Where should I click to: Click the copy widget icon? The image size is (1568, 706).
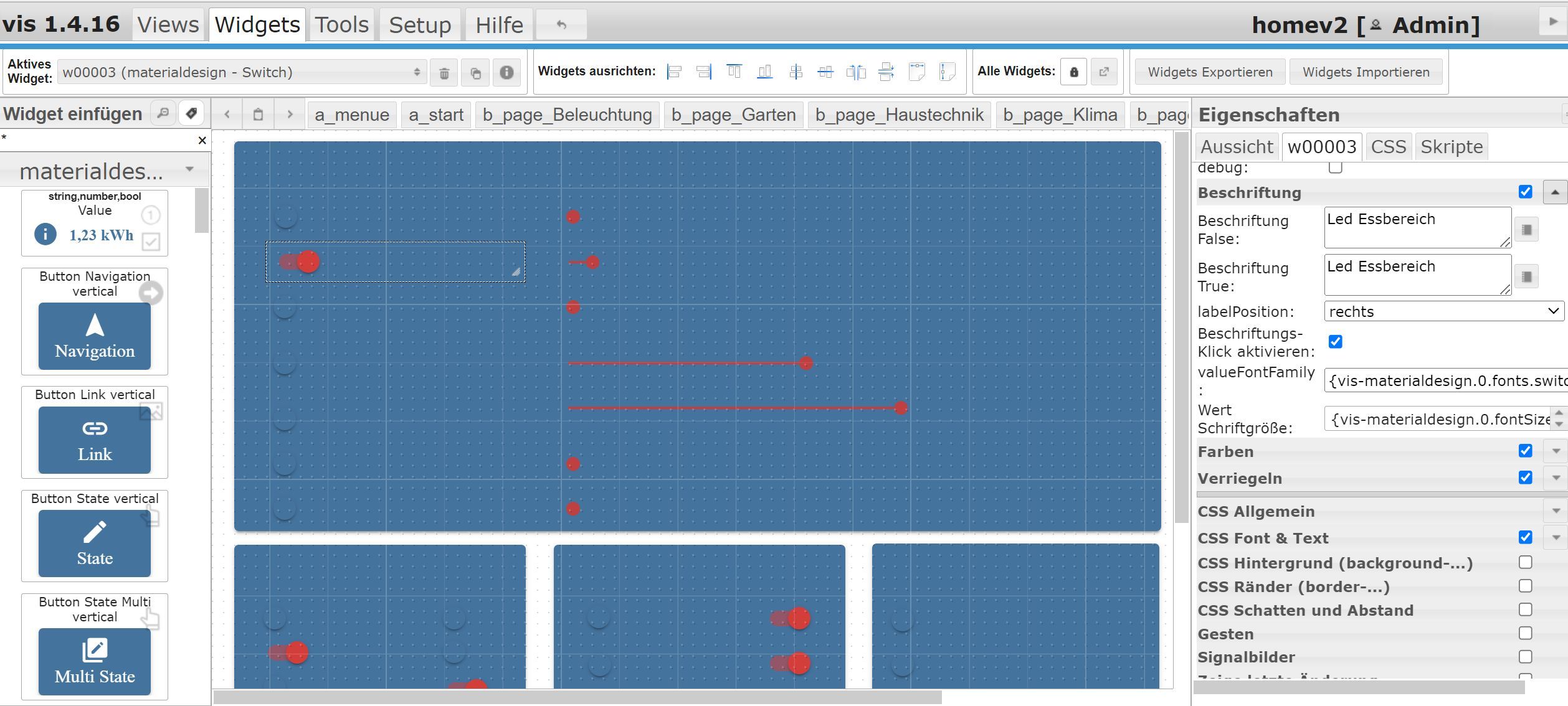coord(475,73)
